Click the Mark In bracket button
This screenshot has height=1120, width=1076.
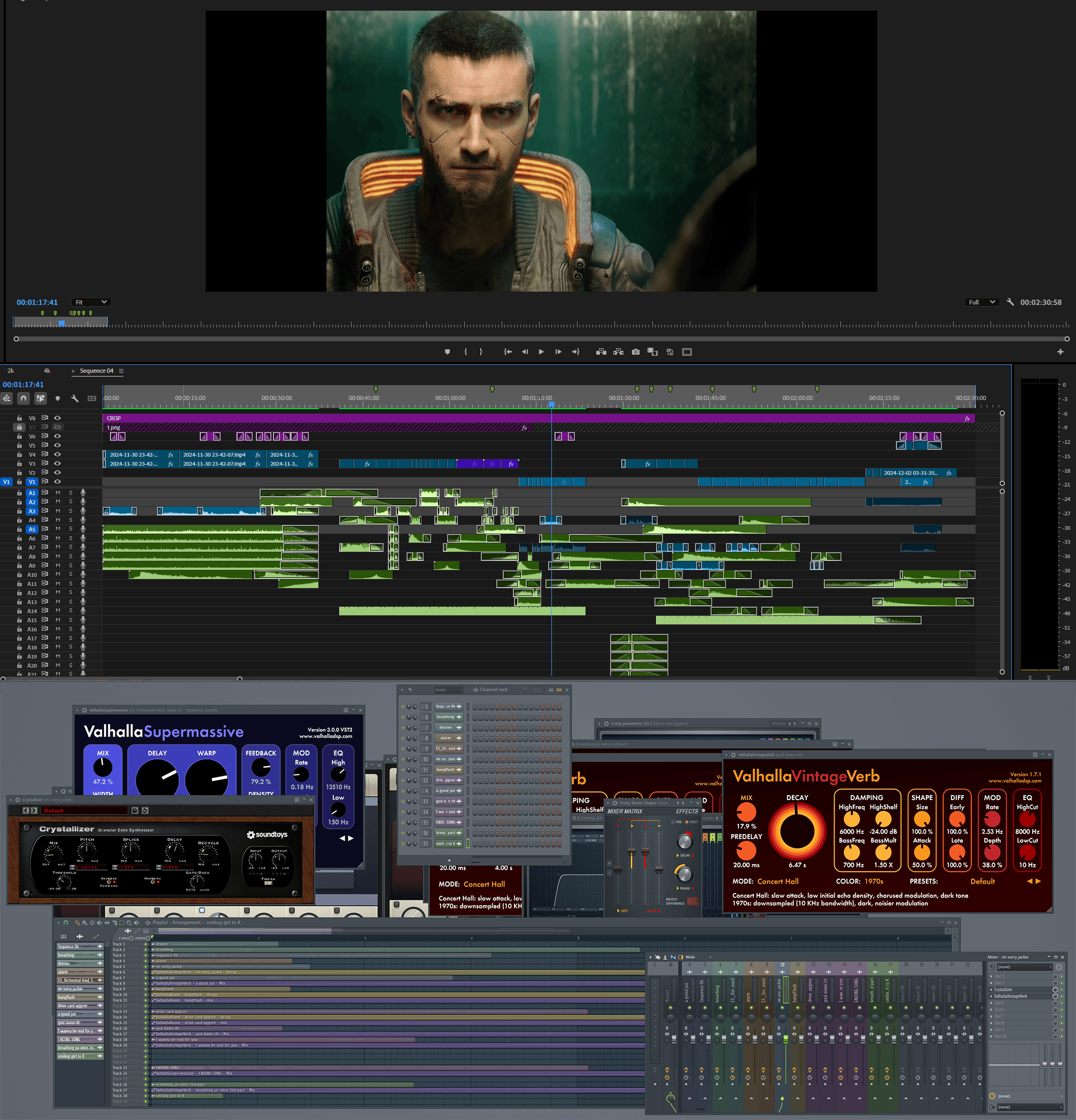coord(465,352)
